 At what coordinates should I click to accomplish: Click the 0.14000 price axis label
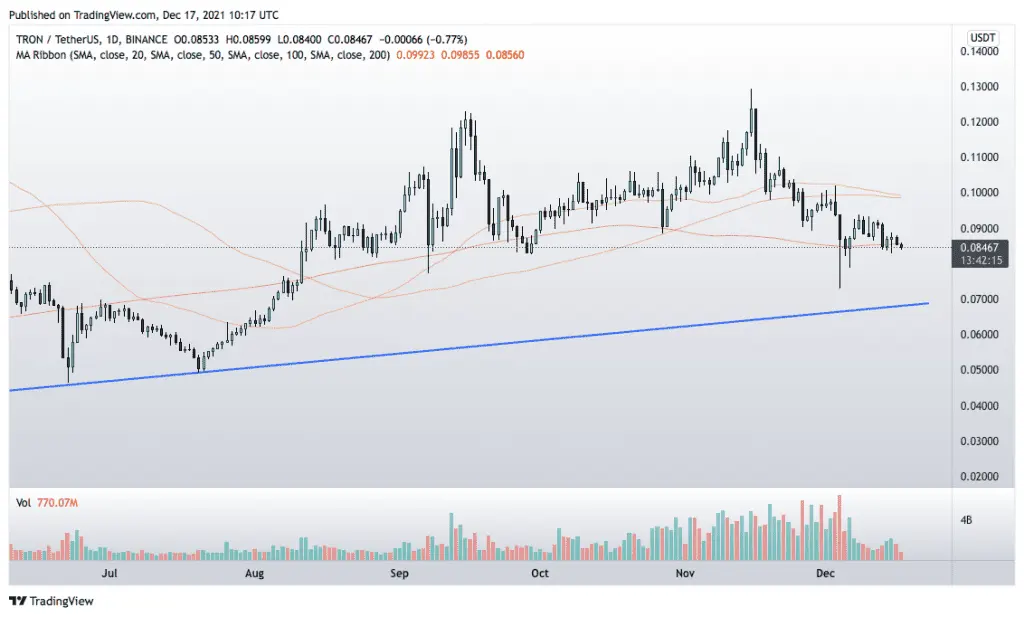point(979,51)
